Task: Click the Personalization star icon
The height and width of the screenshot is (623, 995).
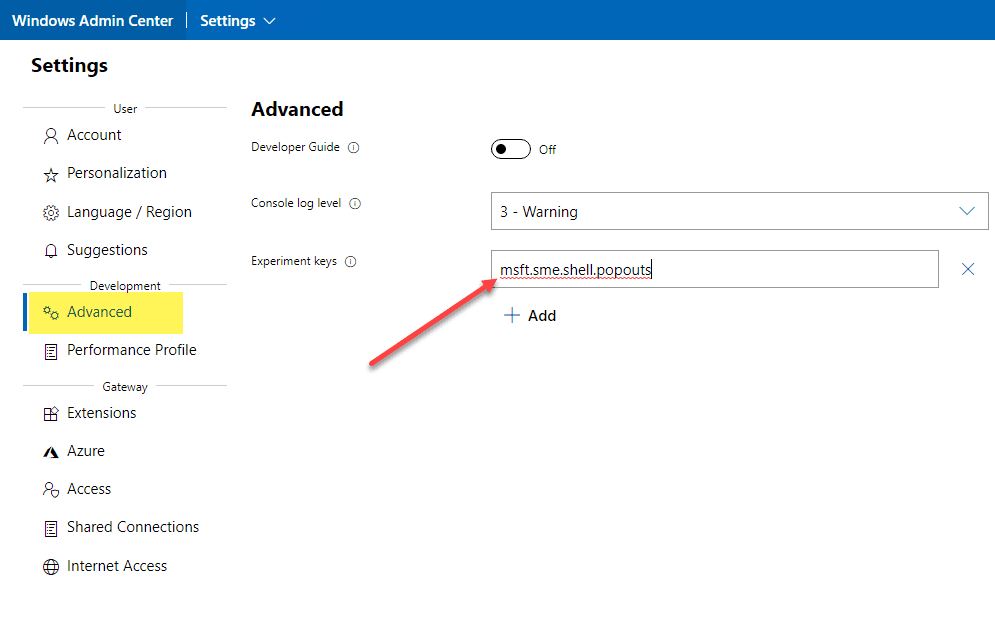Action: click(51, 175)
